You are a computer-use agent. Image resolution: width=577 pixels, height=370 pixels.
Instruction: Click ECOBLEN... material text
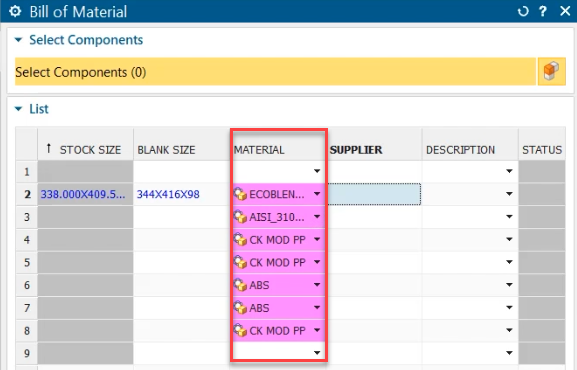(277, 194)
